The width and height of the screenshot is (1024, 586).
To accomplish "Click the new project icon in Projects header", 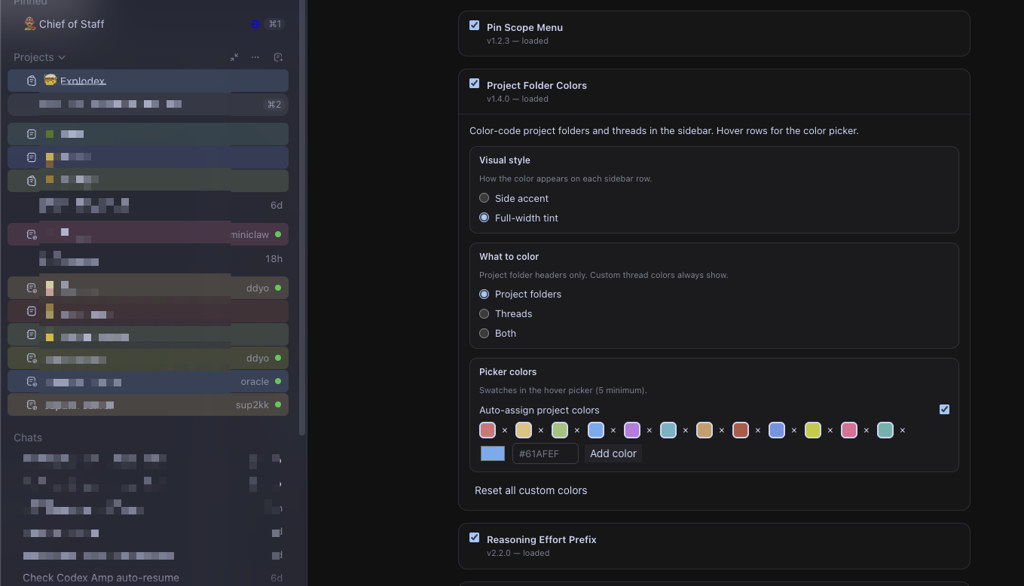I will coord(278,57).
